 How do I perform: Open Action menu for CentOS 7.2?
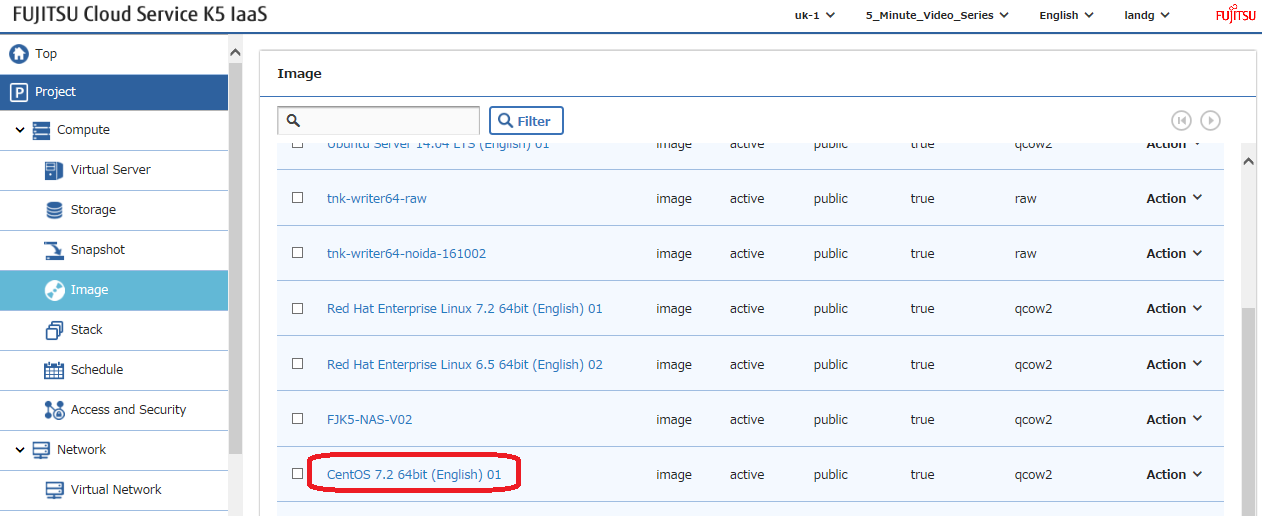click(1173, 474)
